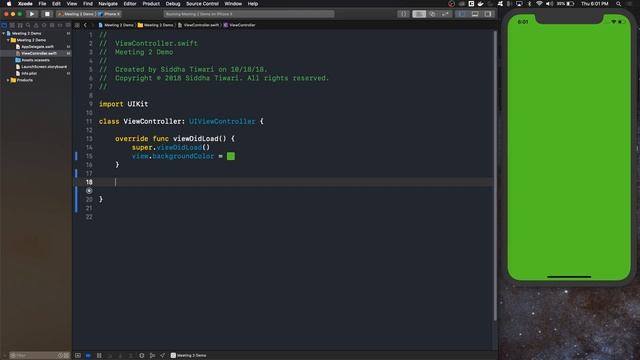This screenshot has height=360, width=640.
Task: Open the Source Control menu
Action: [202, 4]
